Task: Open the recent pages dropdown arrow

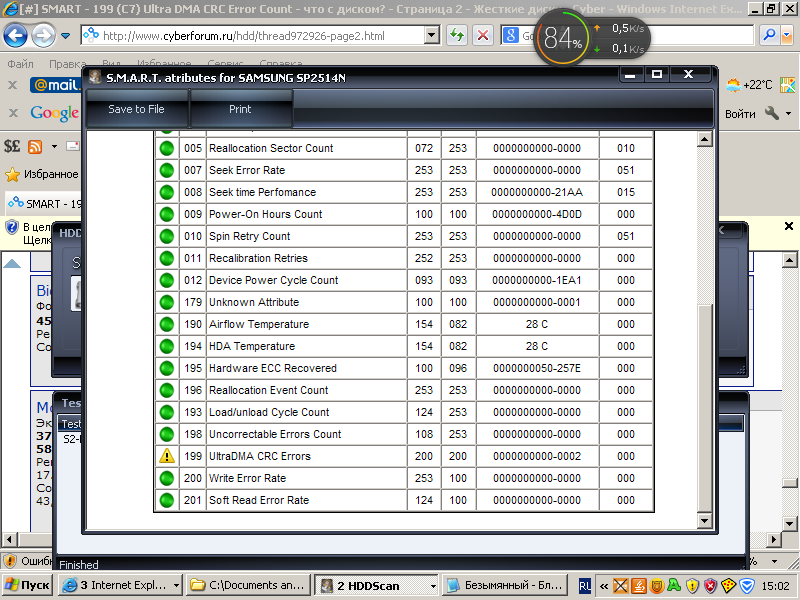Action: click(x=66, y=36)
